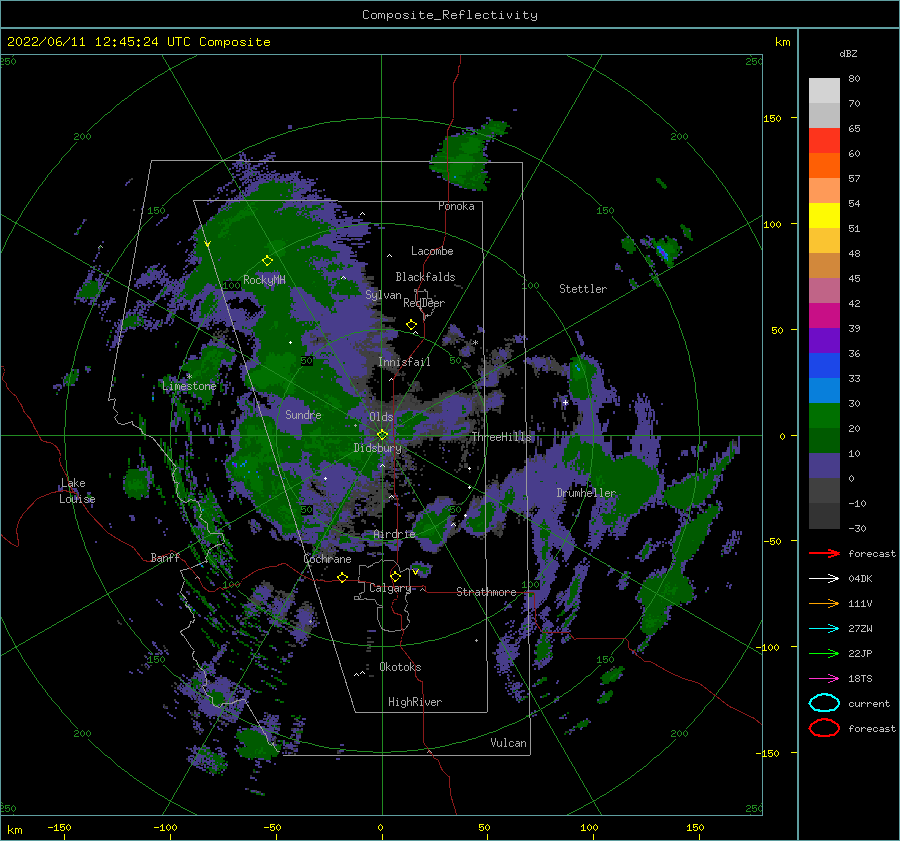The height and width of the screenshot is (841, 900).
Task: Select the yellow diamond marker below RedDeer
Action: (411, 324)
